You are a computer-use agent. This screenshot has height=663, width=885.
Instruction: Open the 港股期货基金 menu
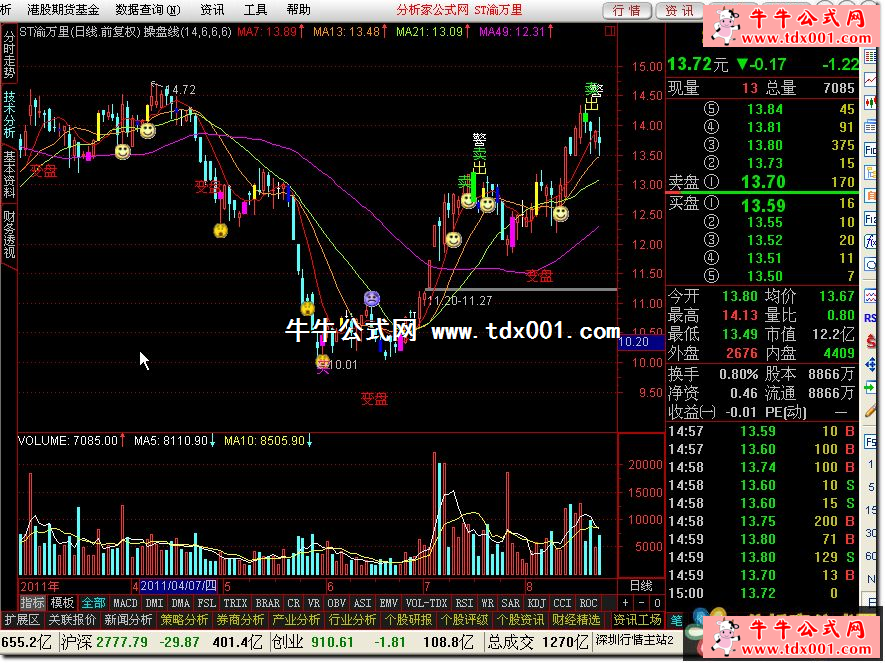63,10
